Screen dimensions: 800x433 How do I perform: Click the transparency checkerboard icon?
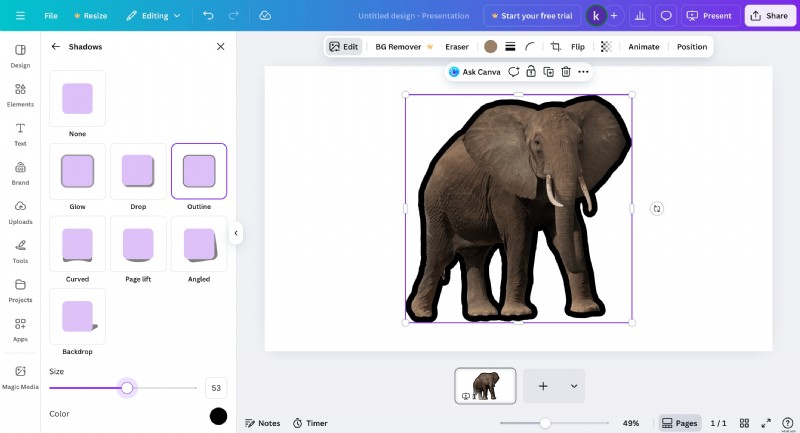(x=606, y=47)
